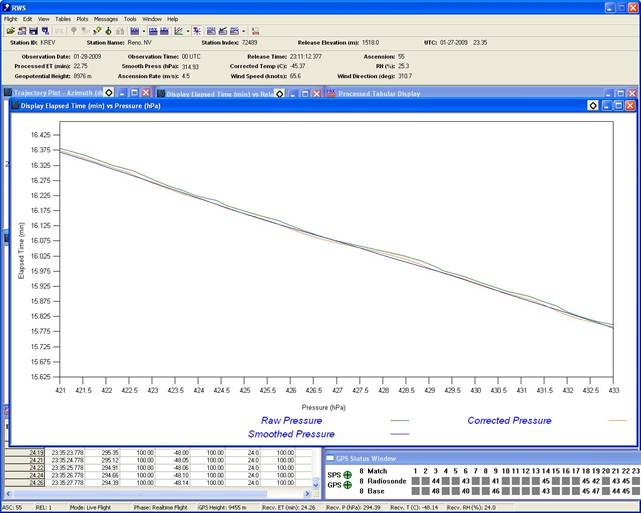Click the last red toolbar icon
Viewport: 641px width, 513px height.
pyautogui.click(x=256, y=31)
